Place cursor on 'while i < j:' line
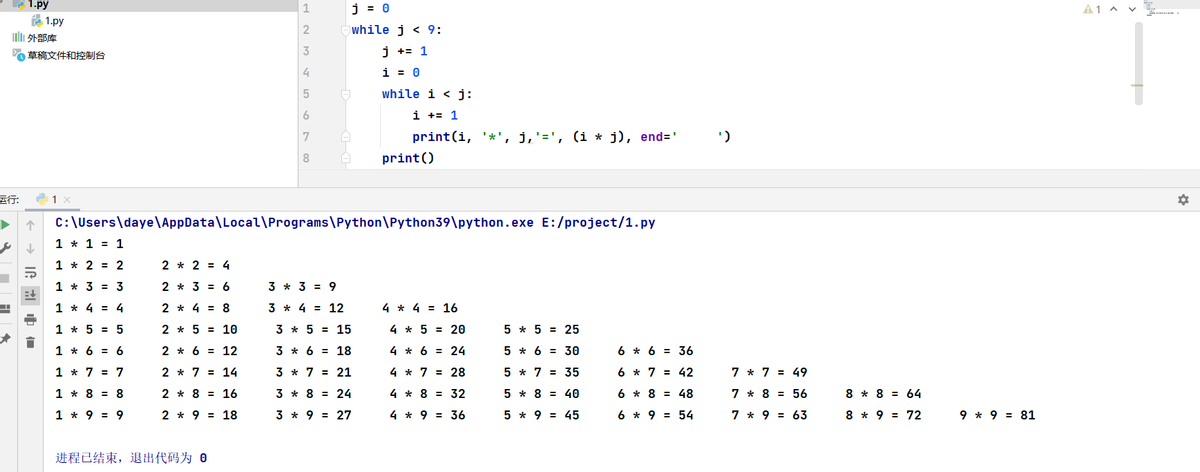Image resolution: width=1200 pixels, height=472 pixels. pos(427,94)
